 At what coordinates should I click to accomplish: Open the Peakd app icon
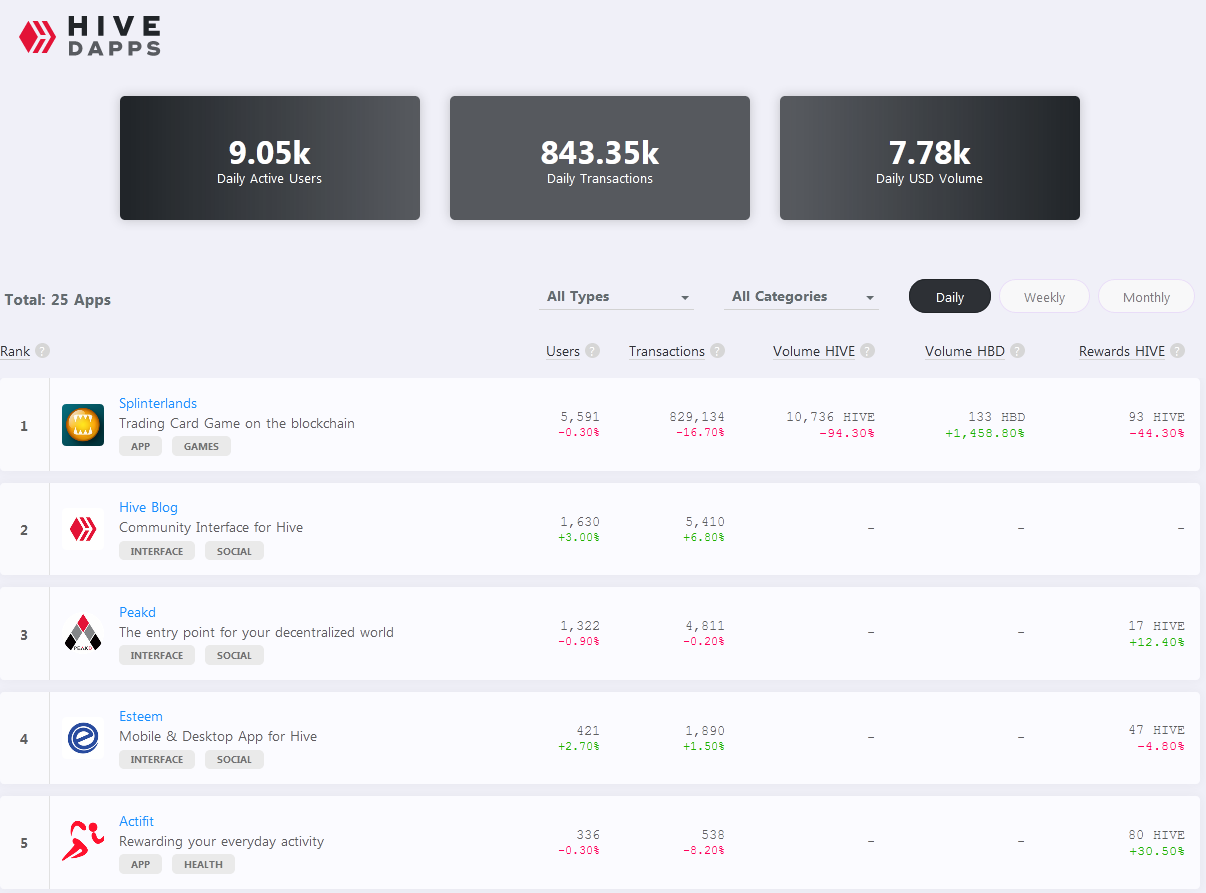(83, 634)
